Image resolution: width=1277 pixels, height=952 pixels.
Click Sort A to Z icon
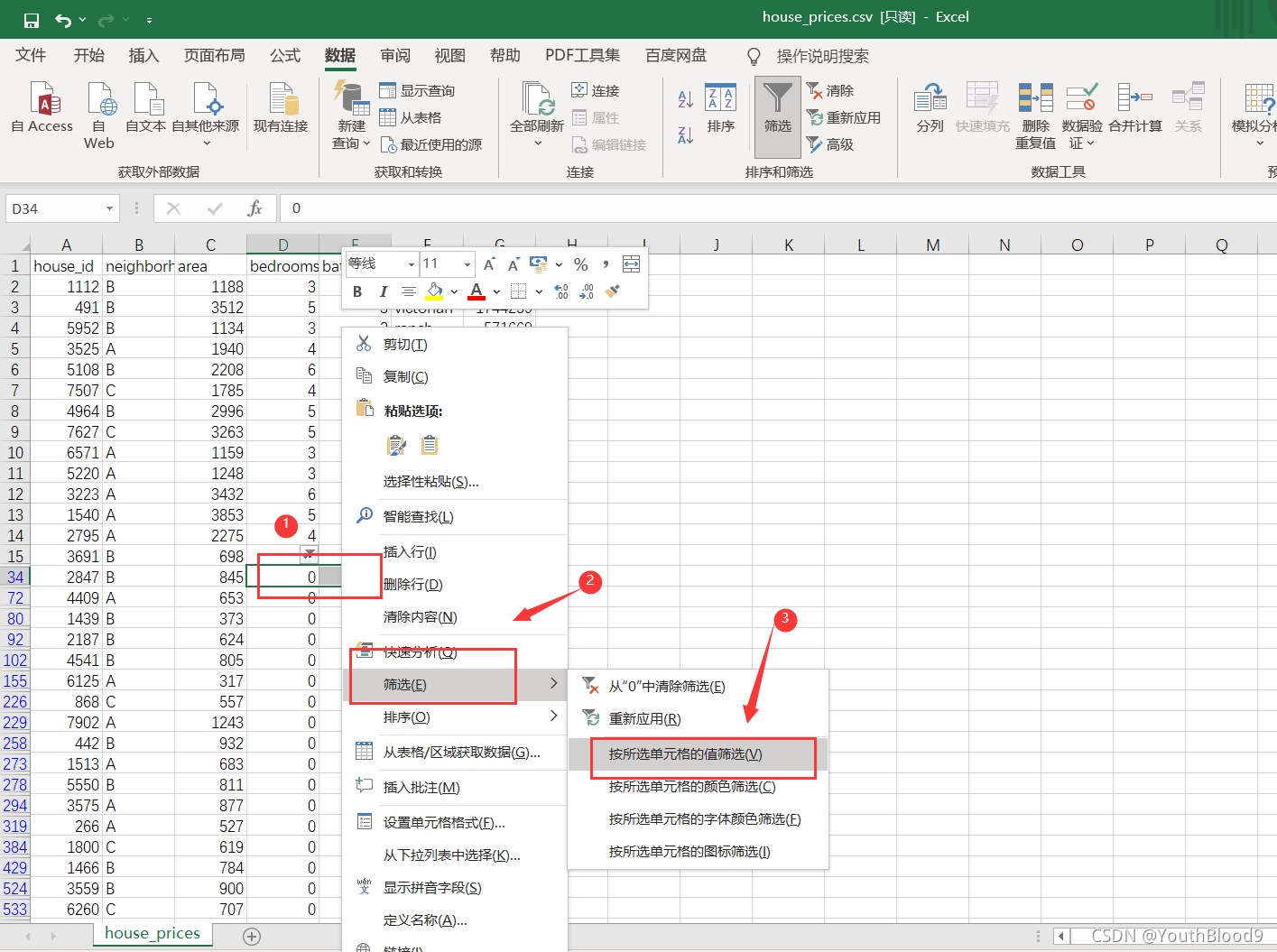pyautogui.click(x=686, y=98)
